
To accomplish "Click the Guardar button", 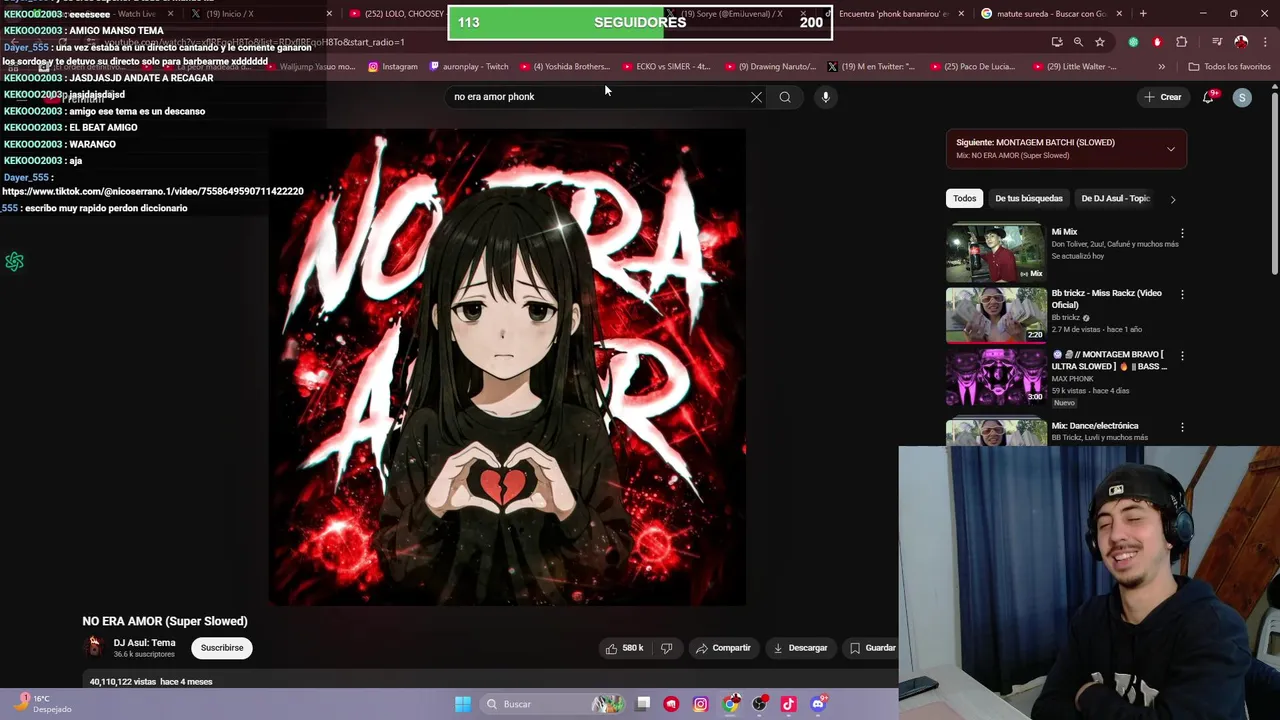I will 873,648.
